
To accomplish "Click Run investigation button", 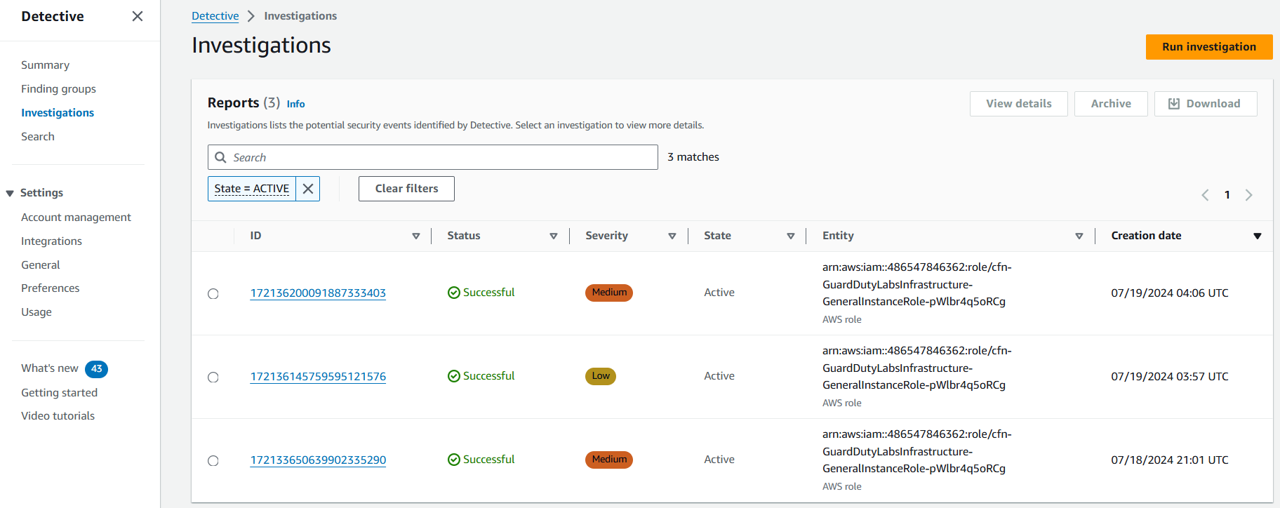I will [1209, 47].
